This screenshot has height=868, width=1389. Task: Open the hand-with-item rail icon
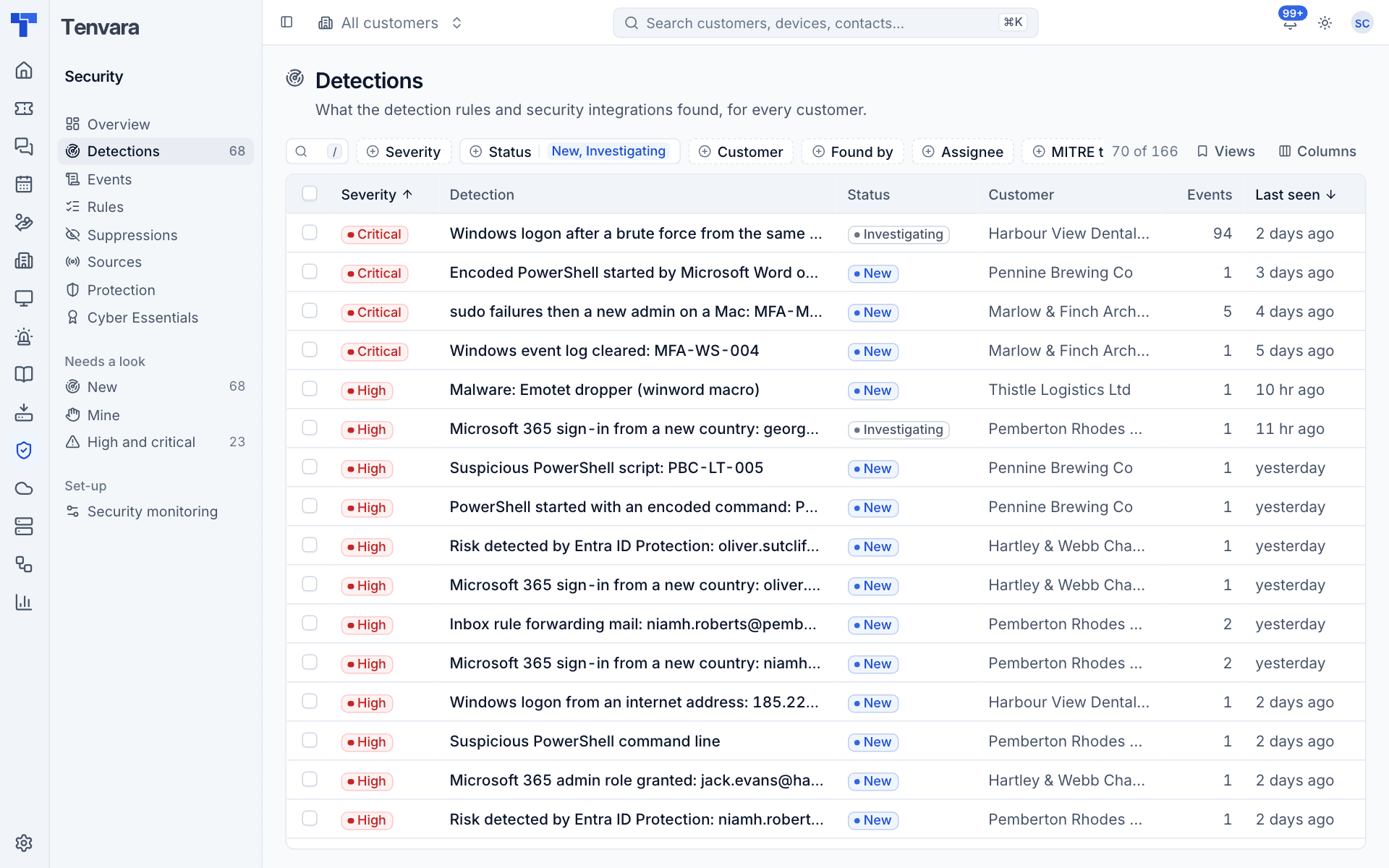tap(24, 222)
